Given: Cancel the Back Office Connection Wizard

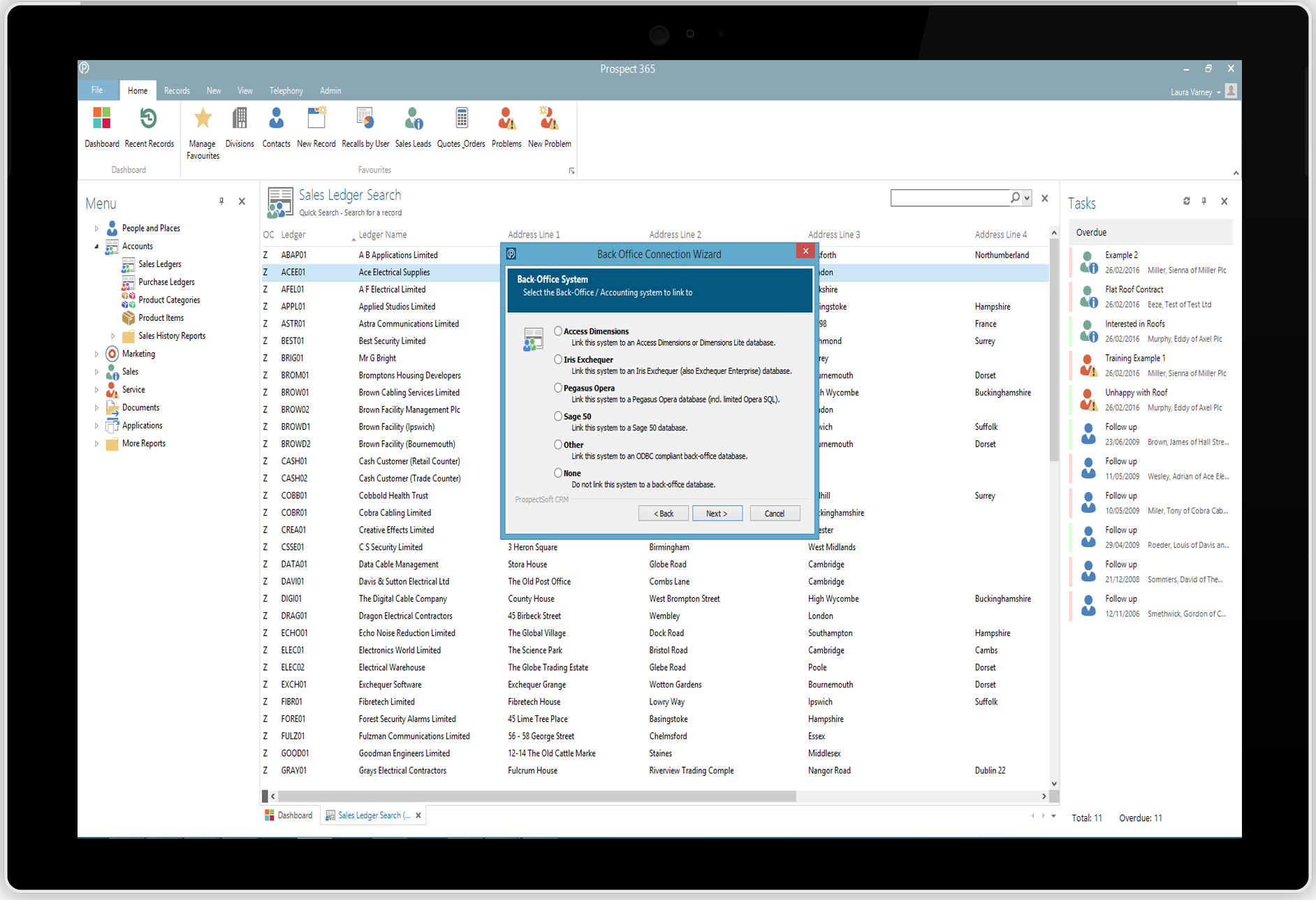Looking at the screenshot, I should click(x=775, y=513).
